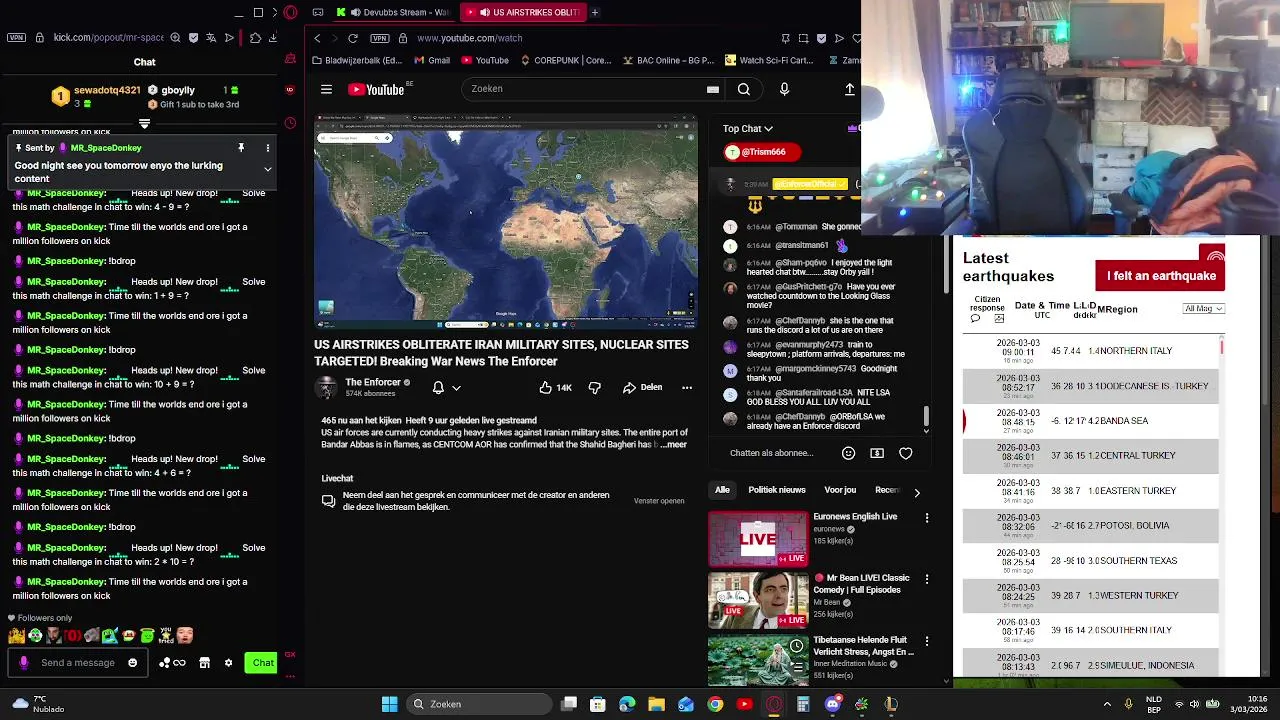Click the YouTube logo

pos(376,90)
